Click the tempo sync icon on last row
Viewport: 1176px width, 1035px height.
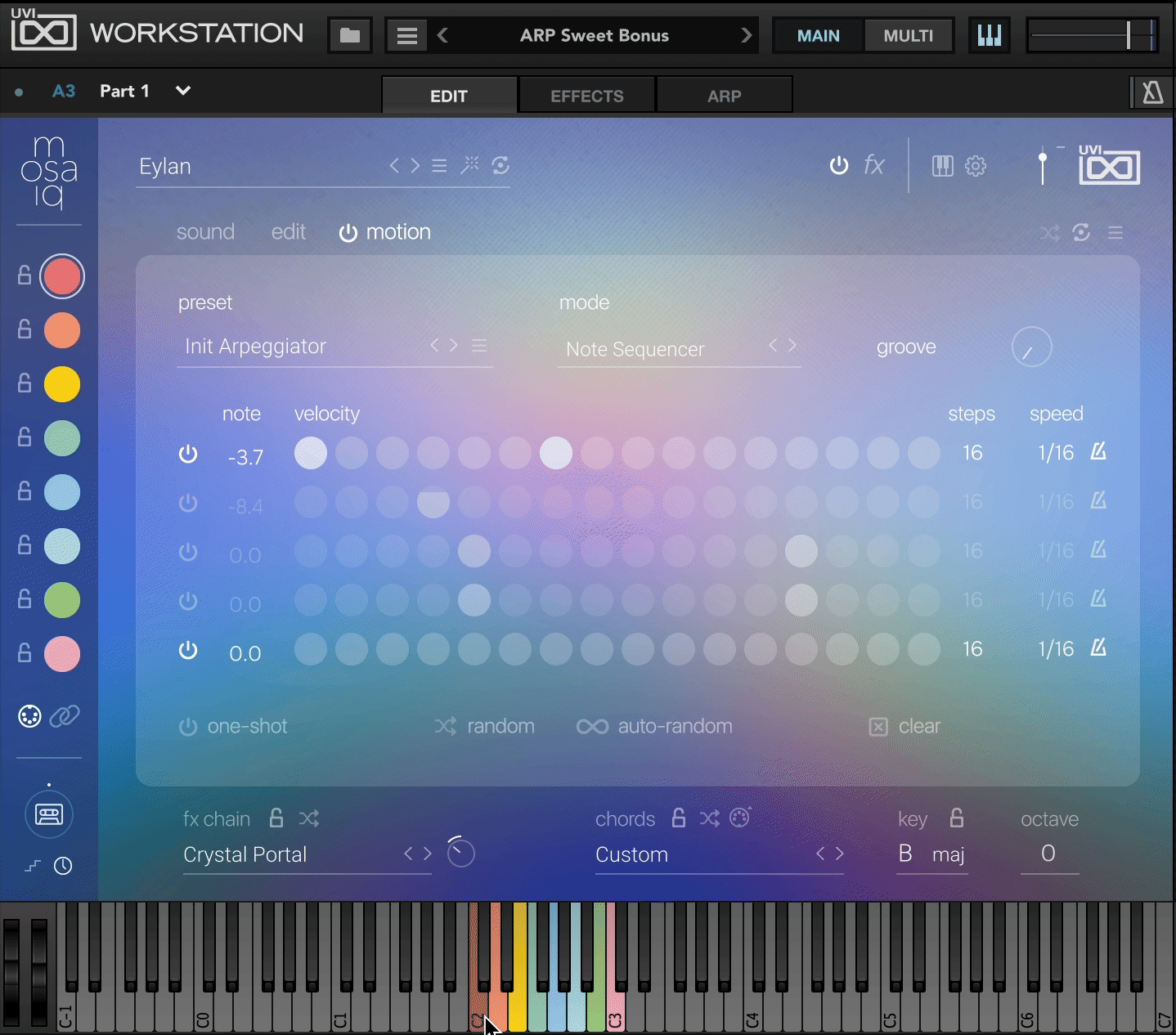coord(1098,647)
